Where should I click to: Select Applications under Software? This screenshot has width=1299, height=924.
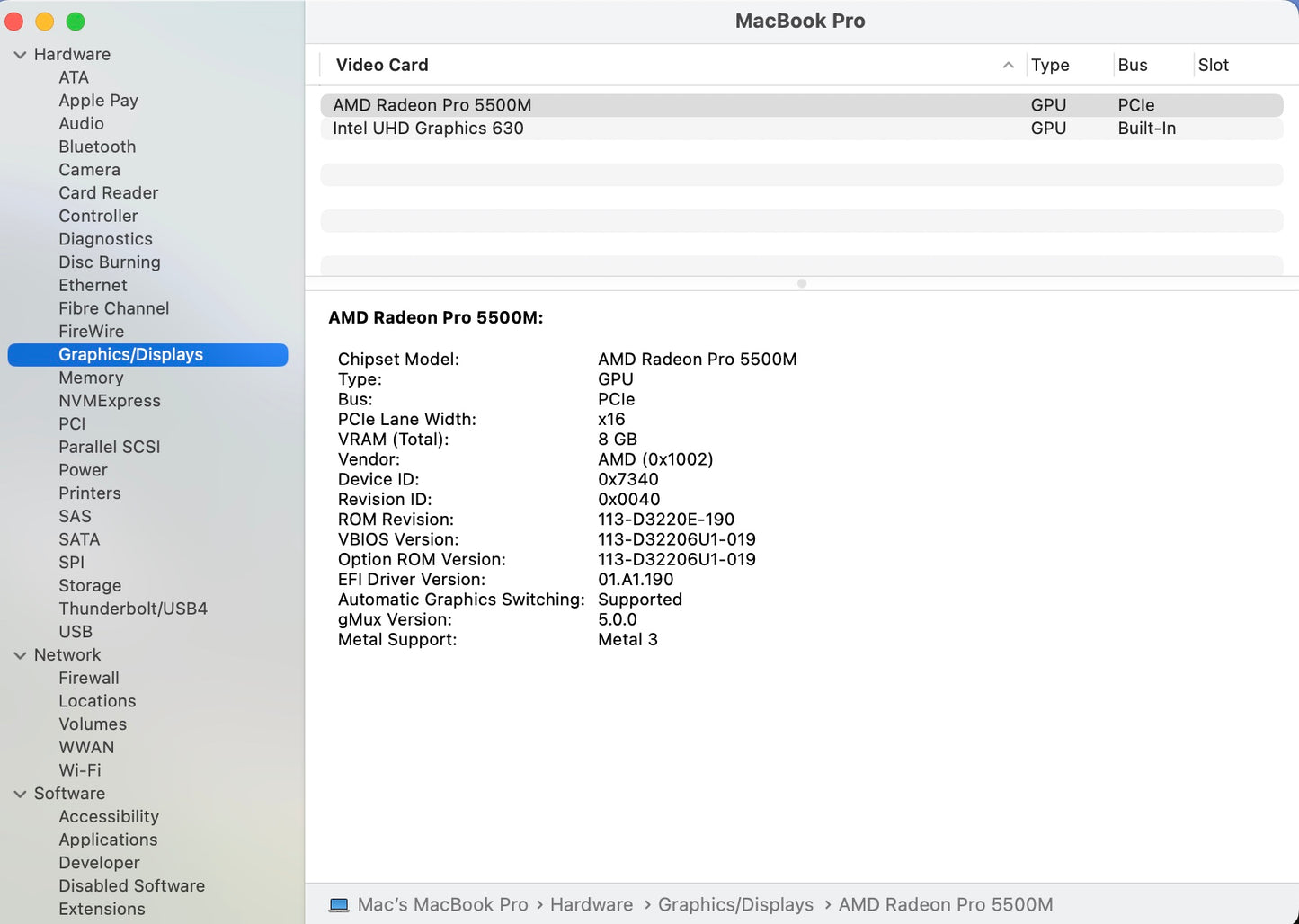pos(108,840)
